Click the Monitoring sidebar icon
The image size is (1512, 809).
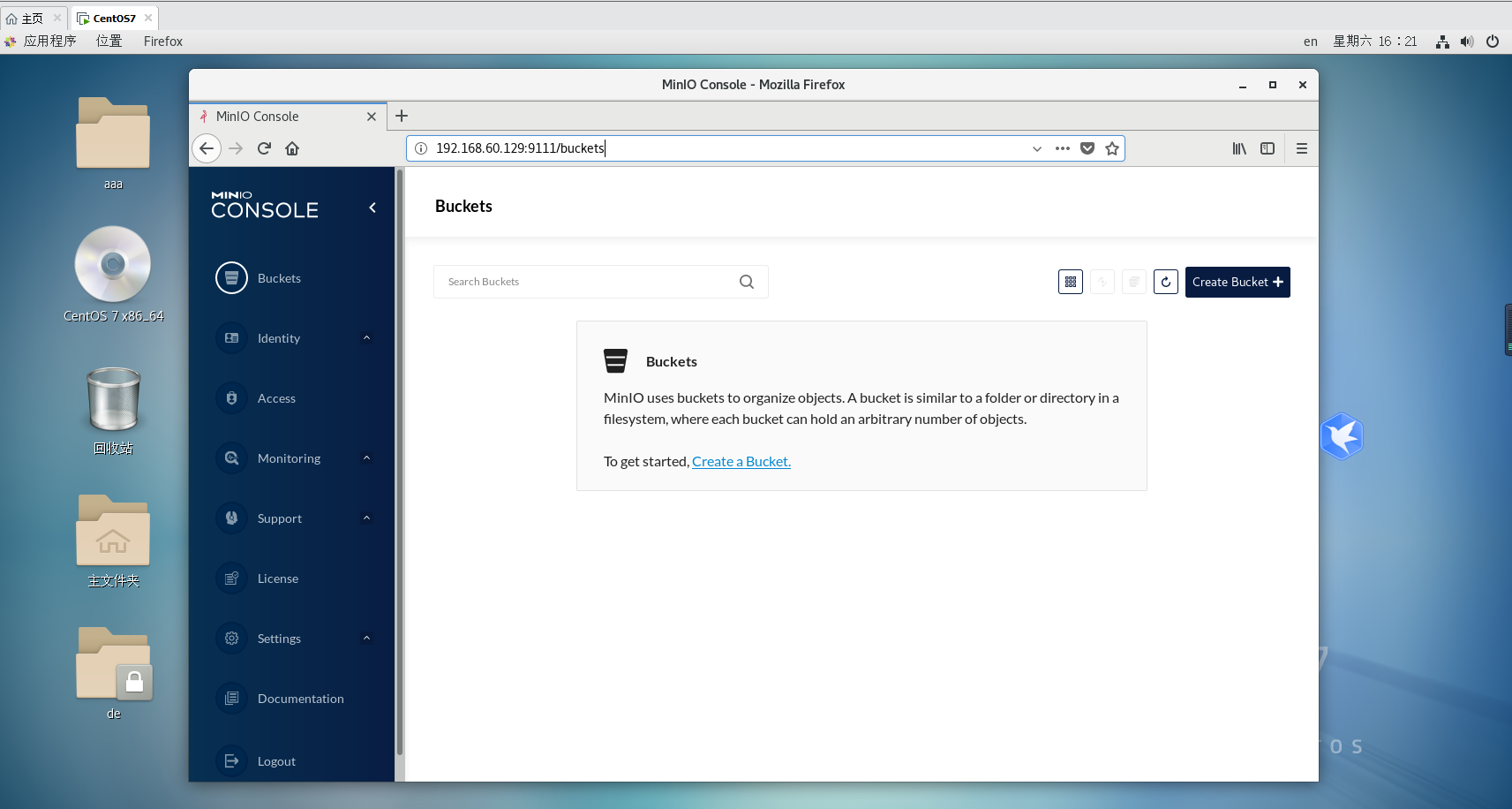pos(231,458)
